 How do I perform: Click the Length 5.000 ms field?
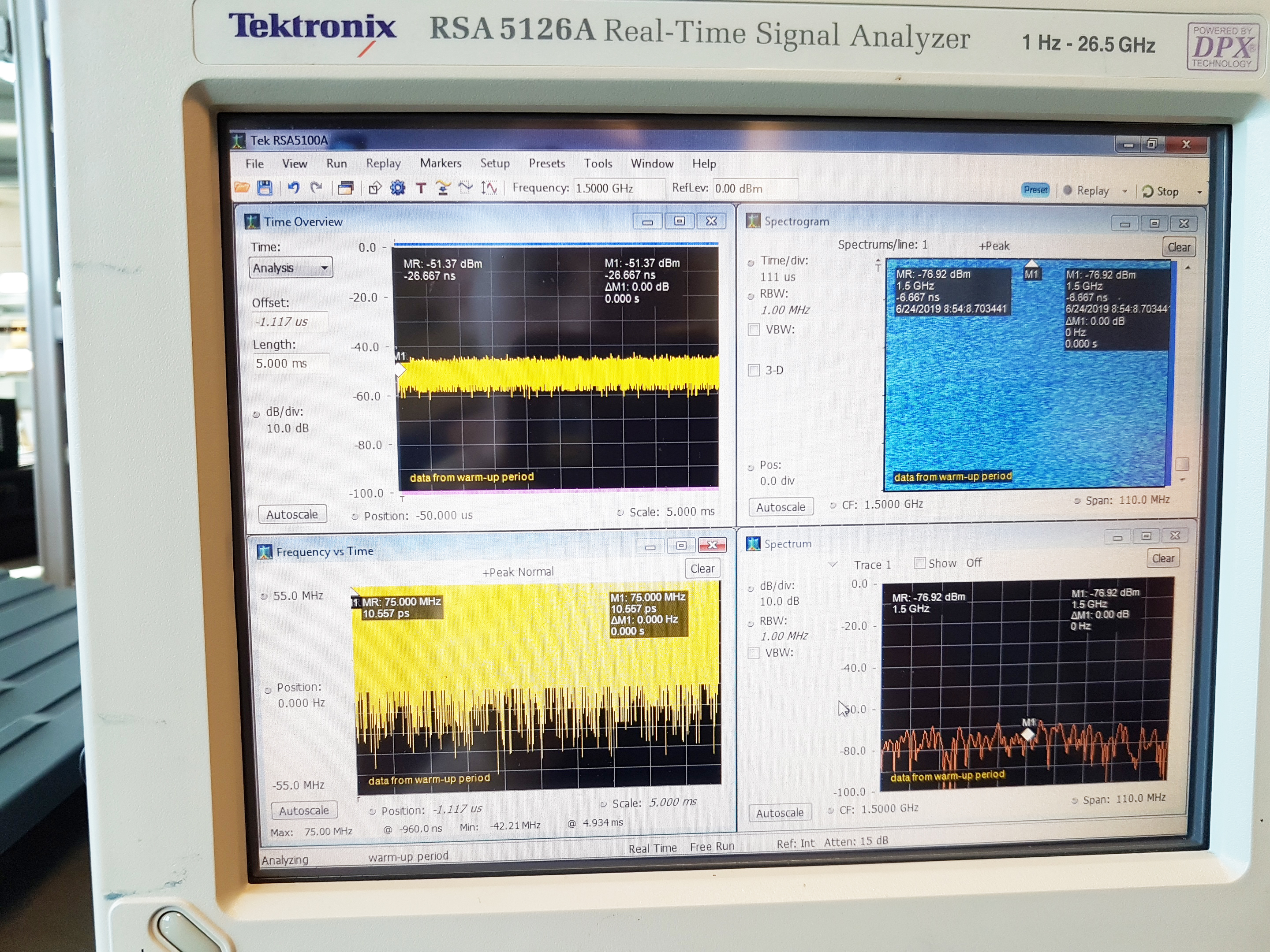[291, 363]
